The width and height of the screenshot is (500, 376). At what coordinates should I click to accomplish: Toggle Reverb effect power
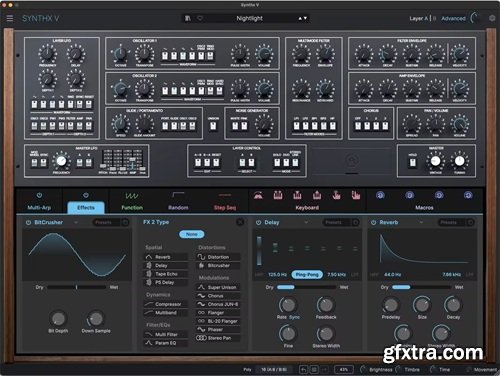click(x=373, y=222)
